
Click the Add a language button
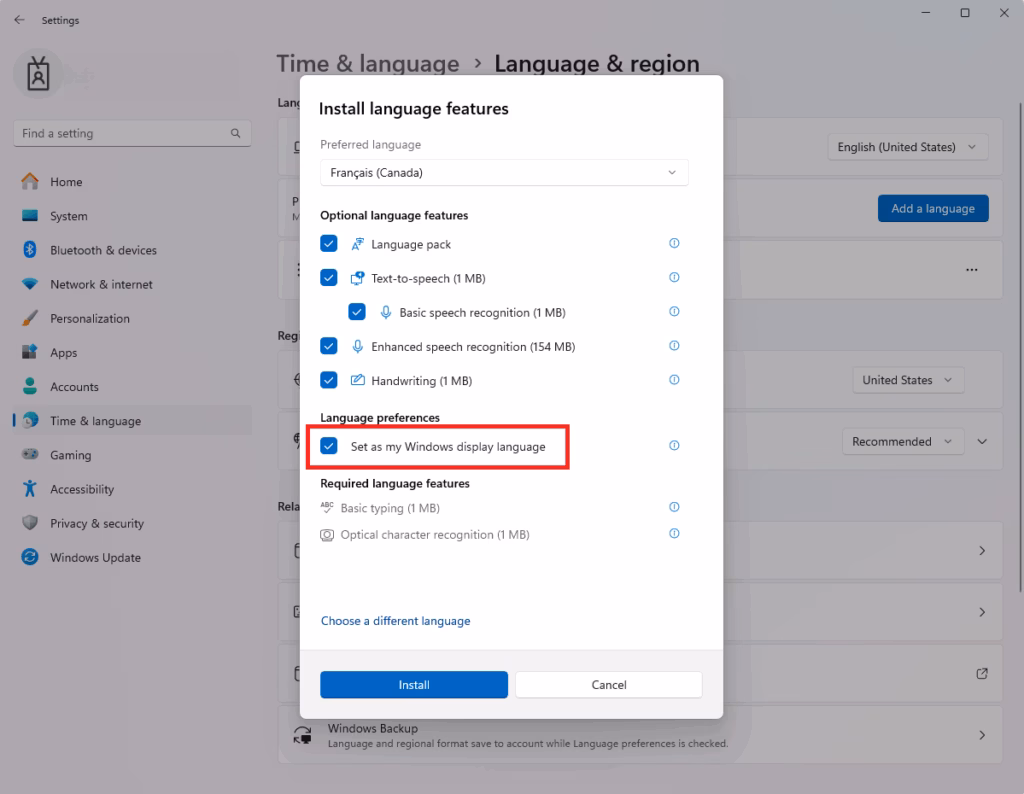(x=933, y=208)
